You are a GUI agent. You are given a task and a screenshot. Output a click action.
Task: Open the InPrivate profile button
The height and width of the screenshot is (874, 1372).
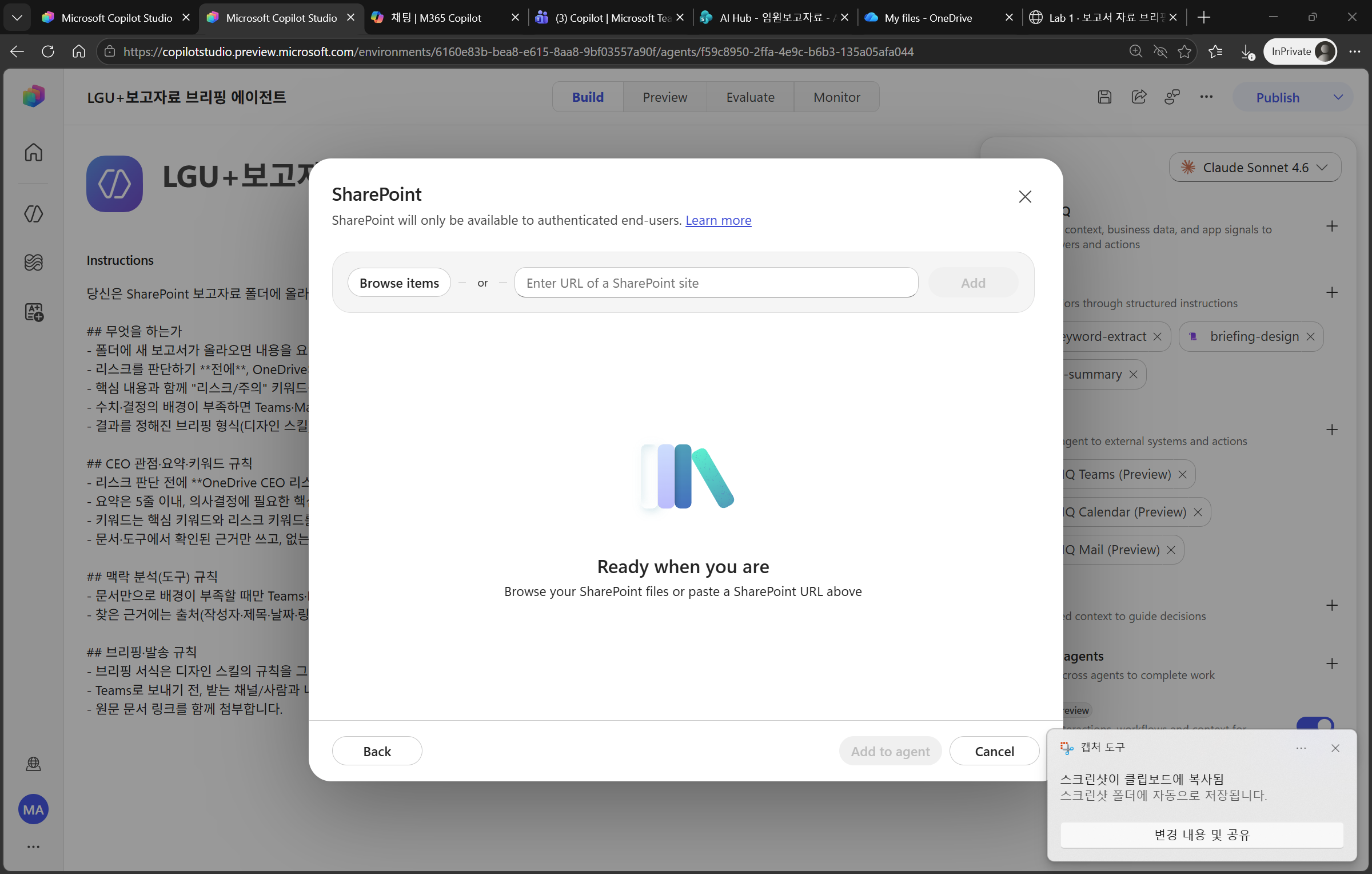[1301, 51]
